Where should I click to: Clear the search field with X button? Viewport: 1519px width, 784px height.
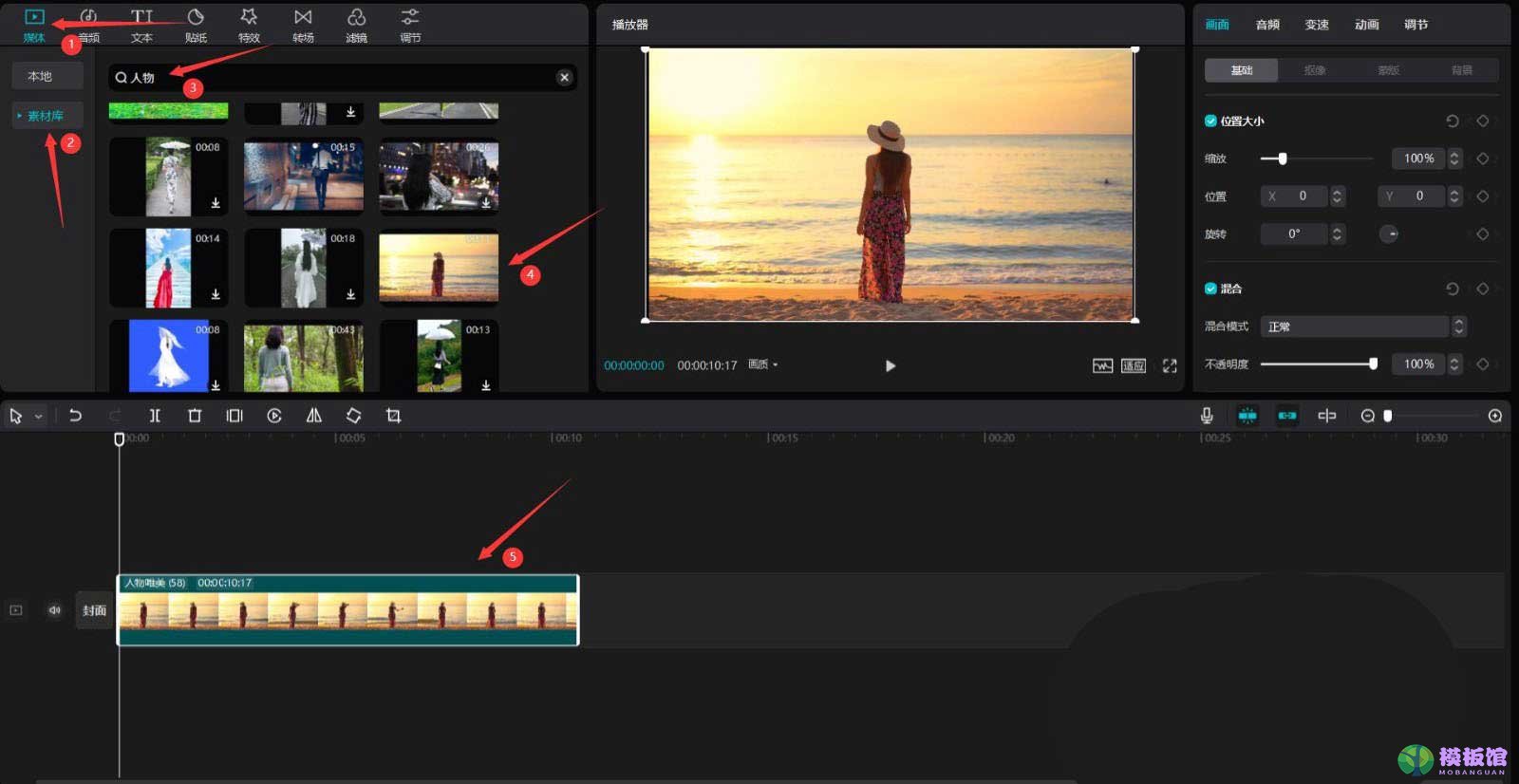565,78
